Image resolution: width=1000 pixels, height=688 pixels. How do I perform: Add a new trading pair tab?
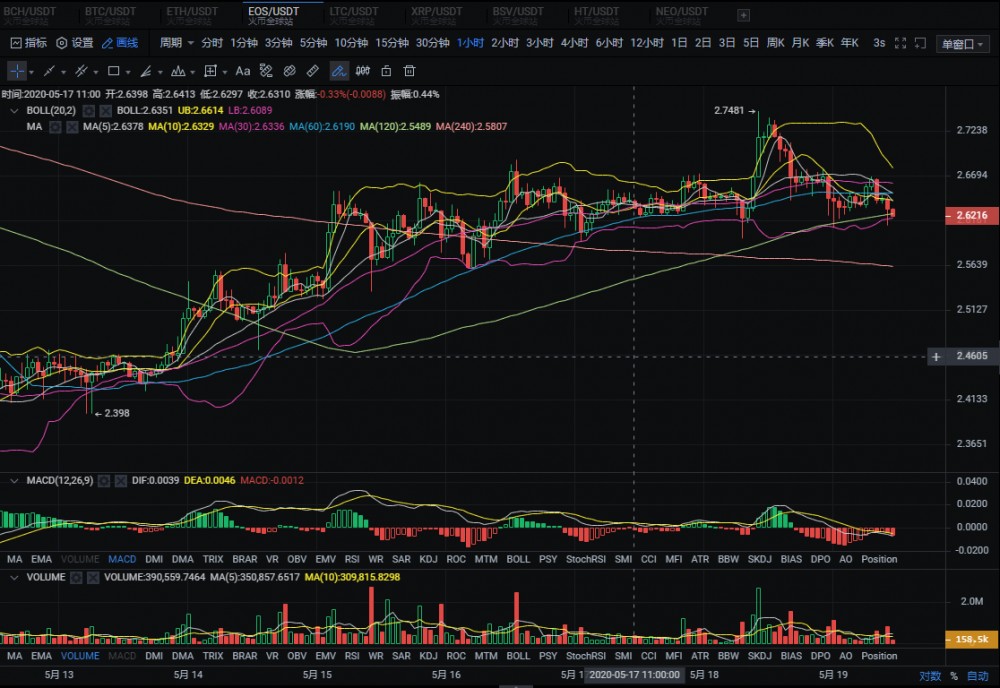point(743,15)
